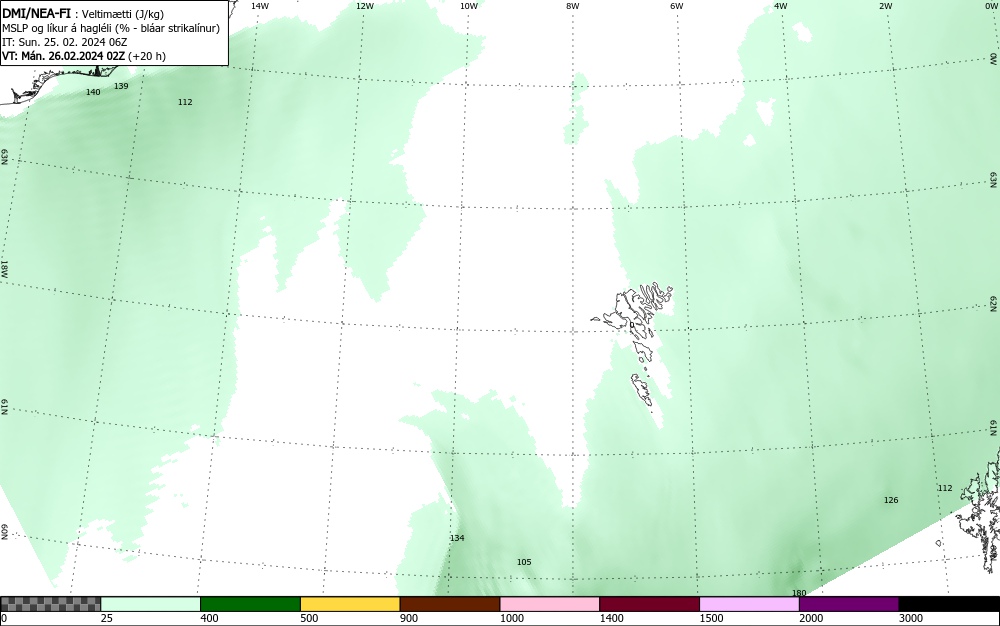Click the light purple 1500–2000 legend swatch
The width and height of the screenshot is (1000, 626).
(749, 604)
